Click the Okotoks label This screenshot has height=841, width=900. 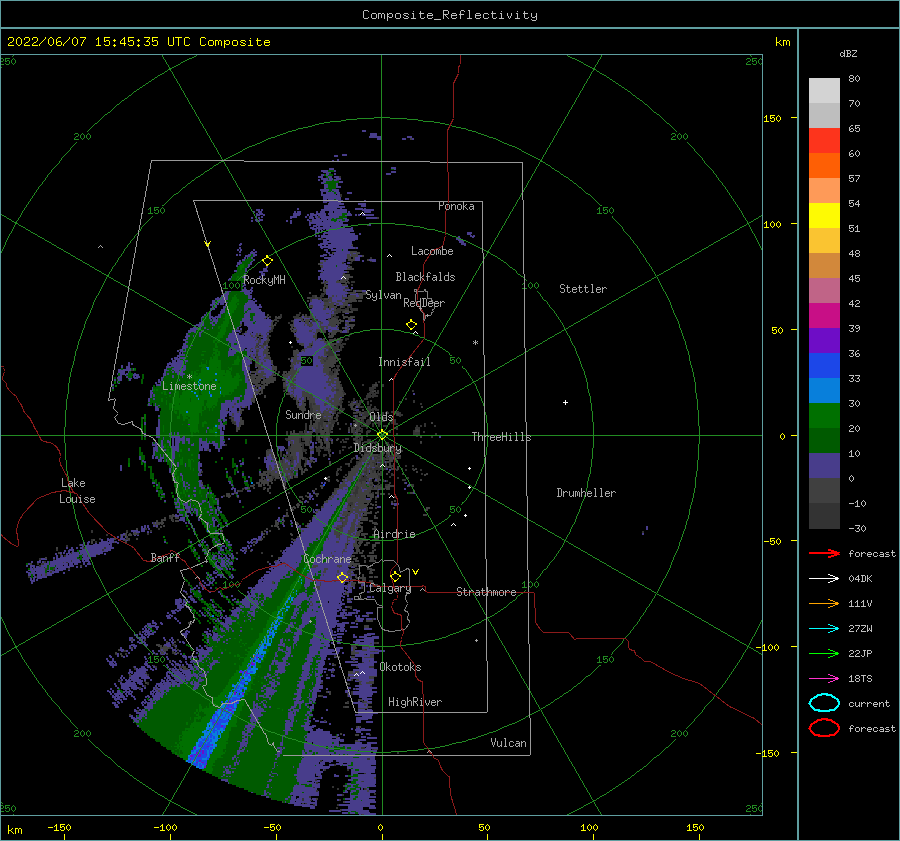click(401, 667)
